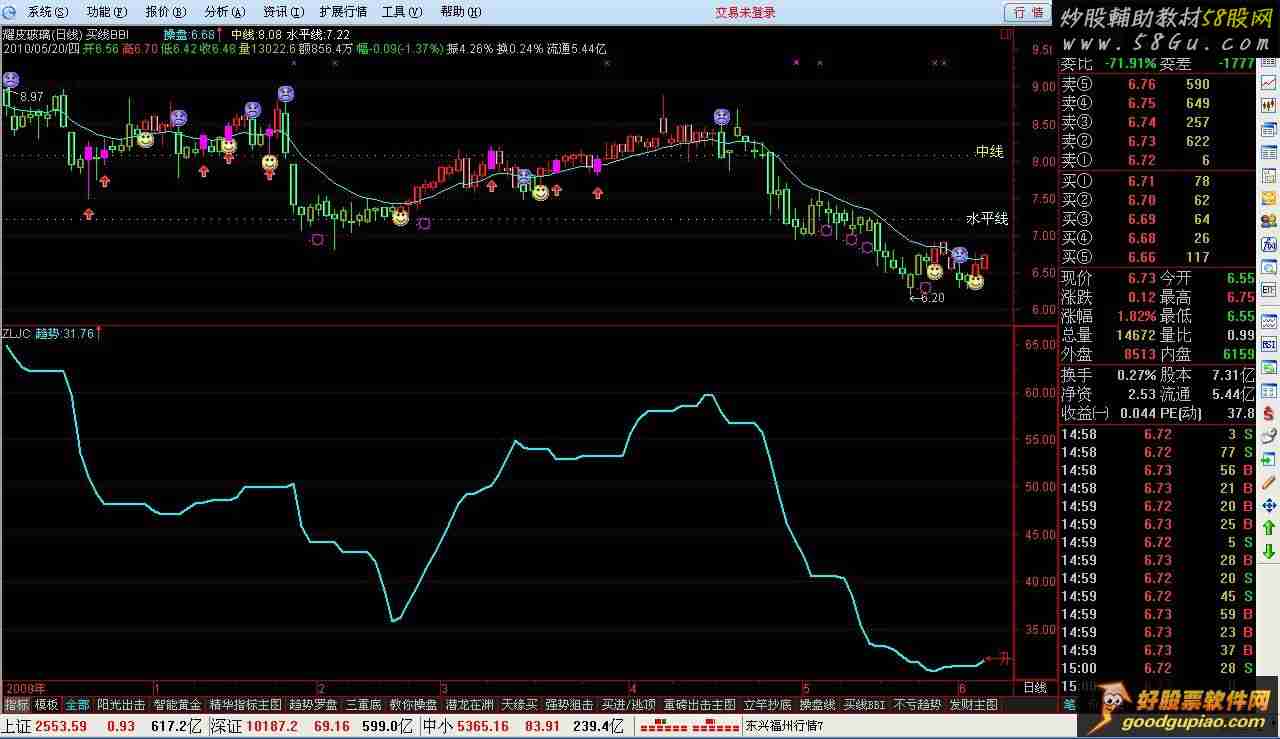The height and width of the screenshot is (739, 1280).
Task: Open the 资讯 menu
Action: pyautogui.click(x=284, y=12)
